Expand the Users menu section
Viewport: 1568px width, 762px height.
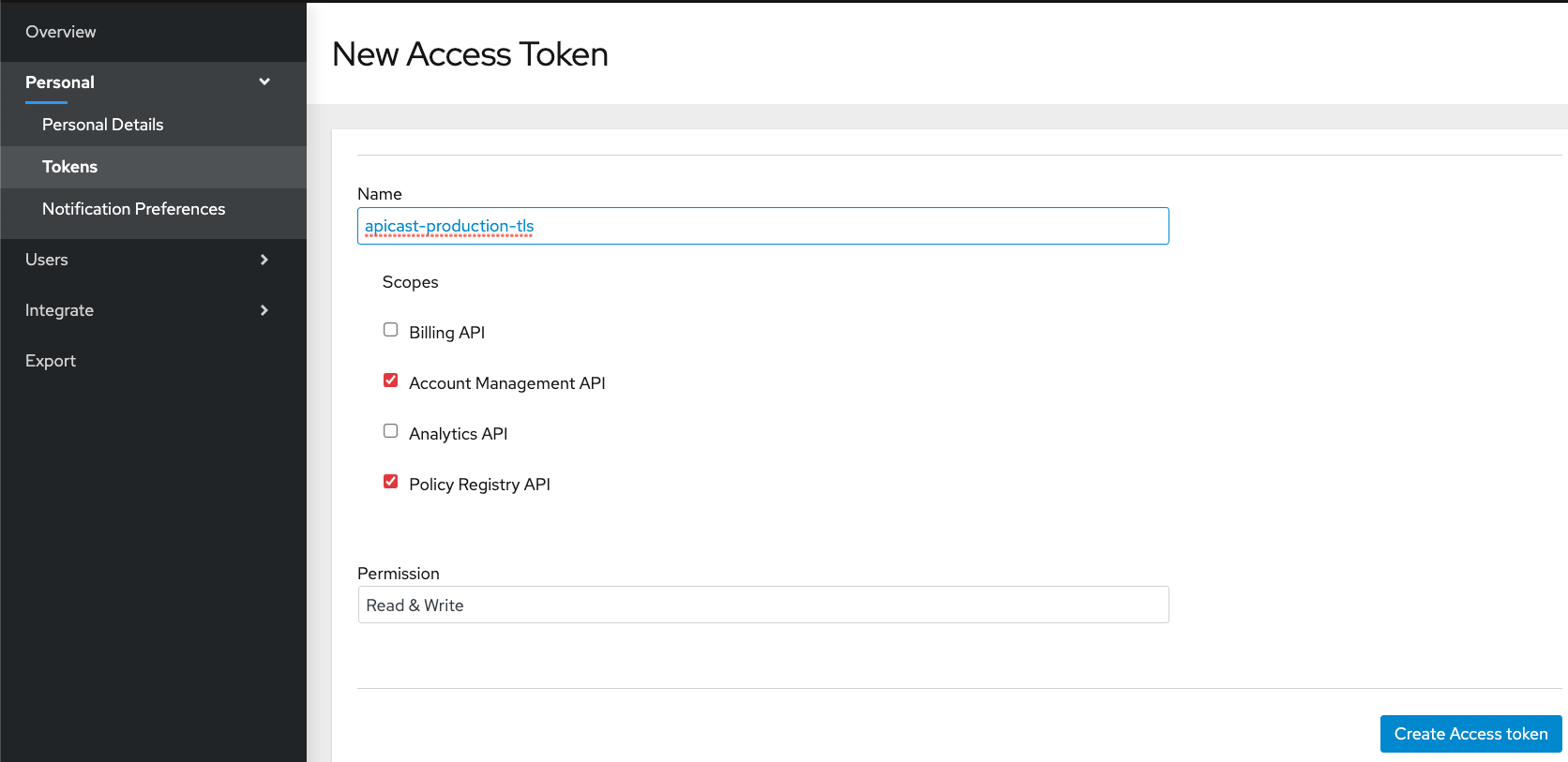pyautogui.click(x=47, y=260)
